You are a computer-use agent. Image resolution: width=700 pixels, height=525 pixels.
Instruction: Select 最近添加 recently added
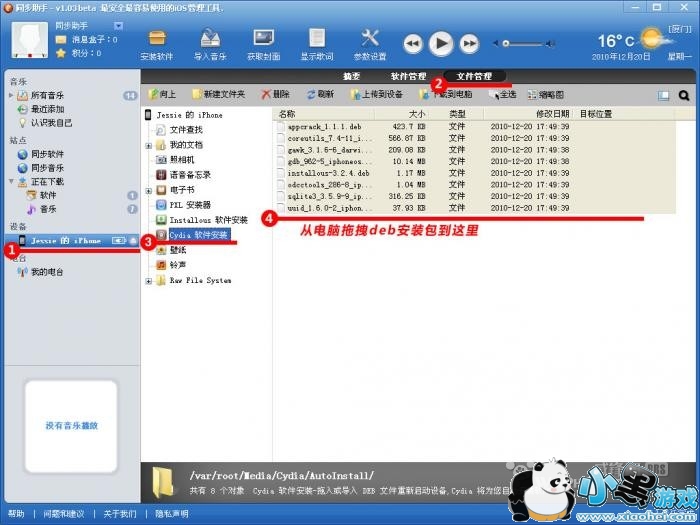pos(47,109)
